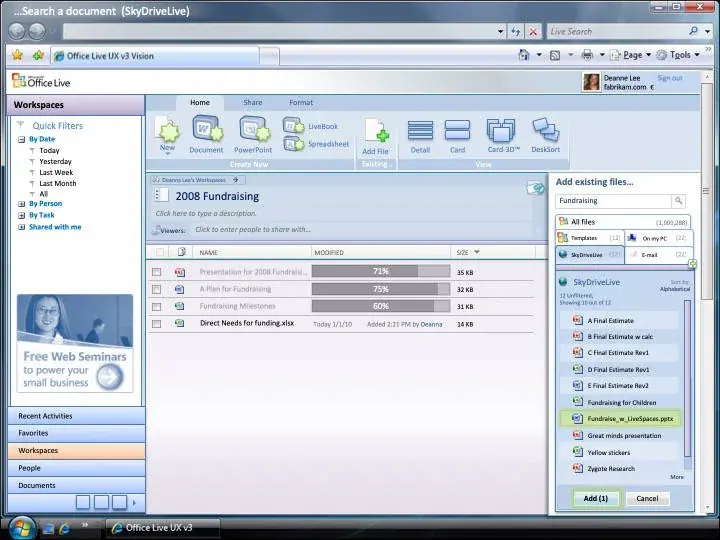The height and width of the screenshot is (540, 720).
Task: Launch Internet Explorer from quick launch
Action: [64, 529]
